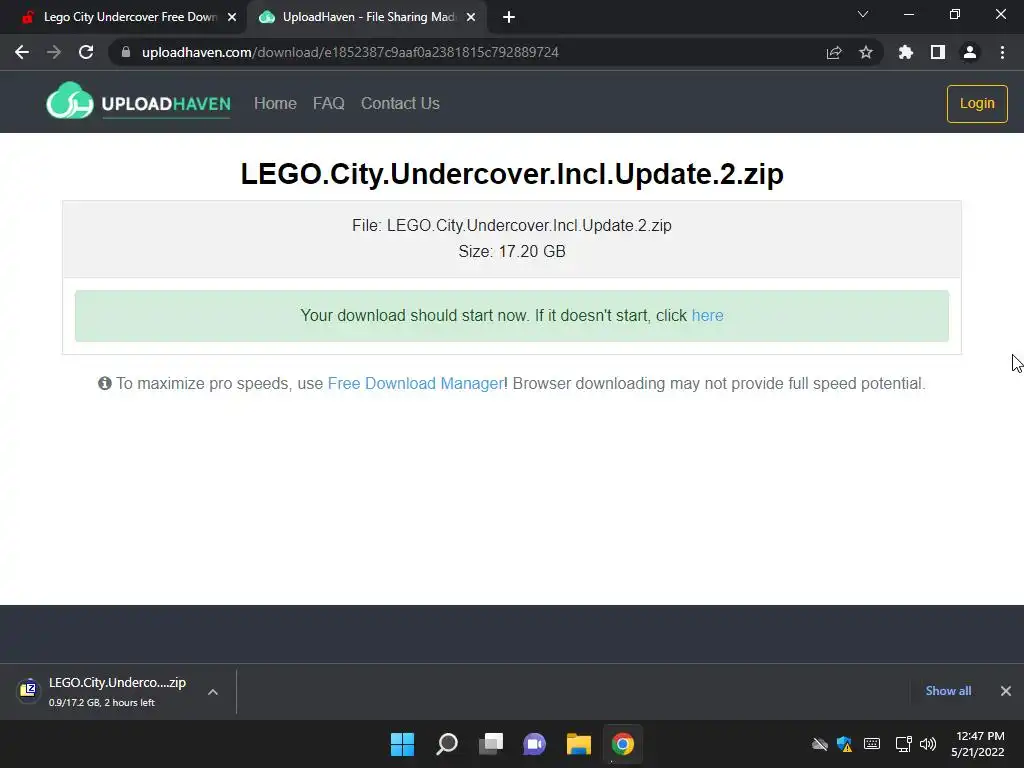This screenshot has height=768, width=1024.
Task: Click '0.9/17.2 GB, 2 hours left' status
Action: 101,703
